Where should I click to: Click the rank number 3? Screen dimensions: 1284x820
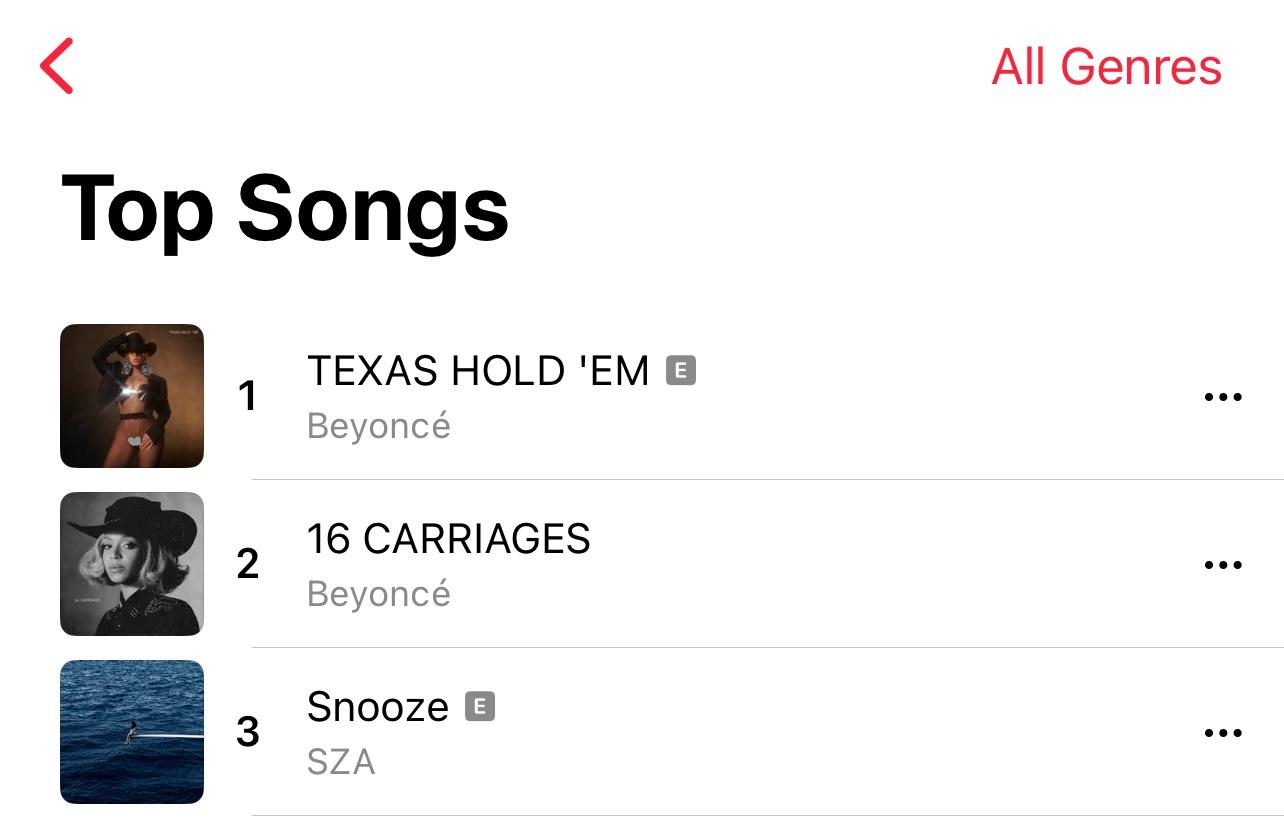click(247, 733)
